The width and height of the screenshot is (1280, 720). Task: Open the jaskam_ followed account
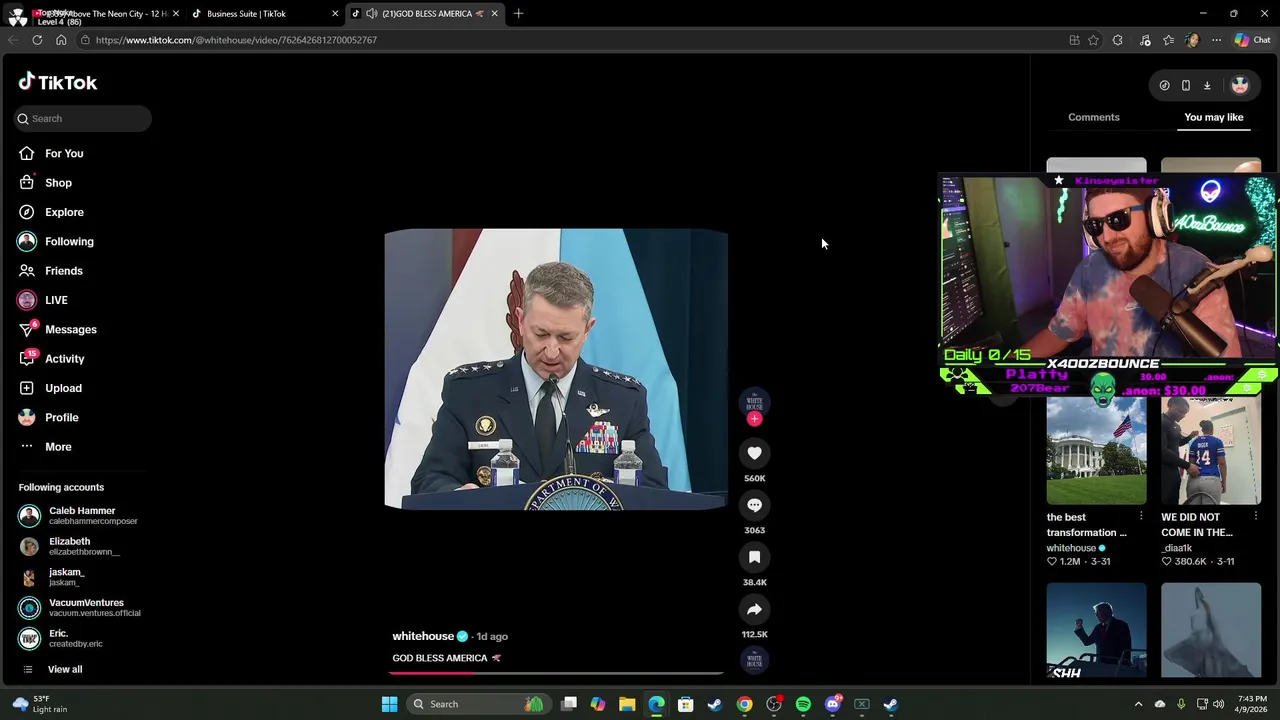coord(52,577)
